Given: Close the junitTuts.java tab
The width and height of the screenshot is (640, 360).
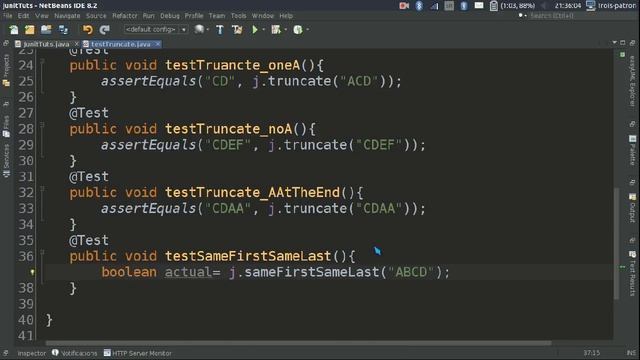Looking at the screenshot, I should tap(76, 44).
